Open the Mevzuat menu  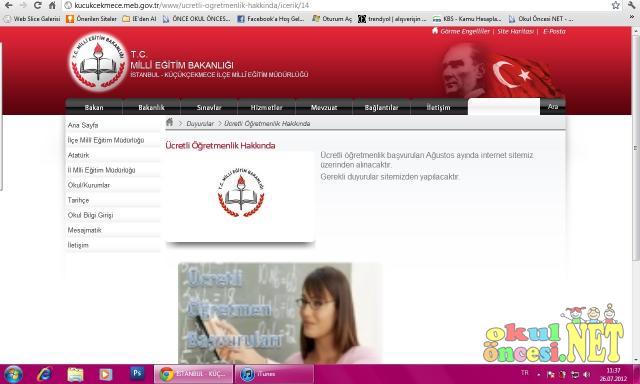click(x=324, y=107)
